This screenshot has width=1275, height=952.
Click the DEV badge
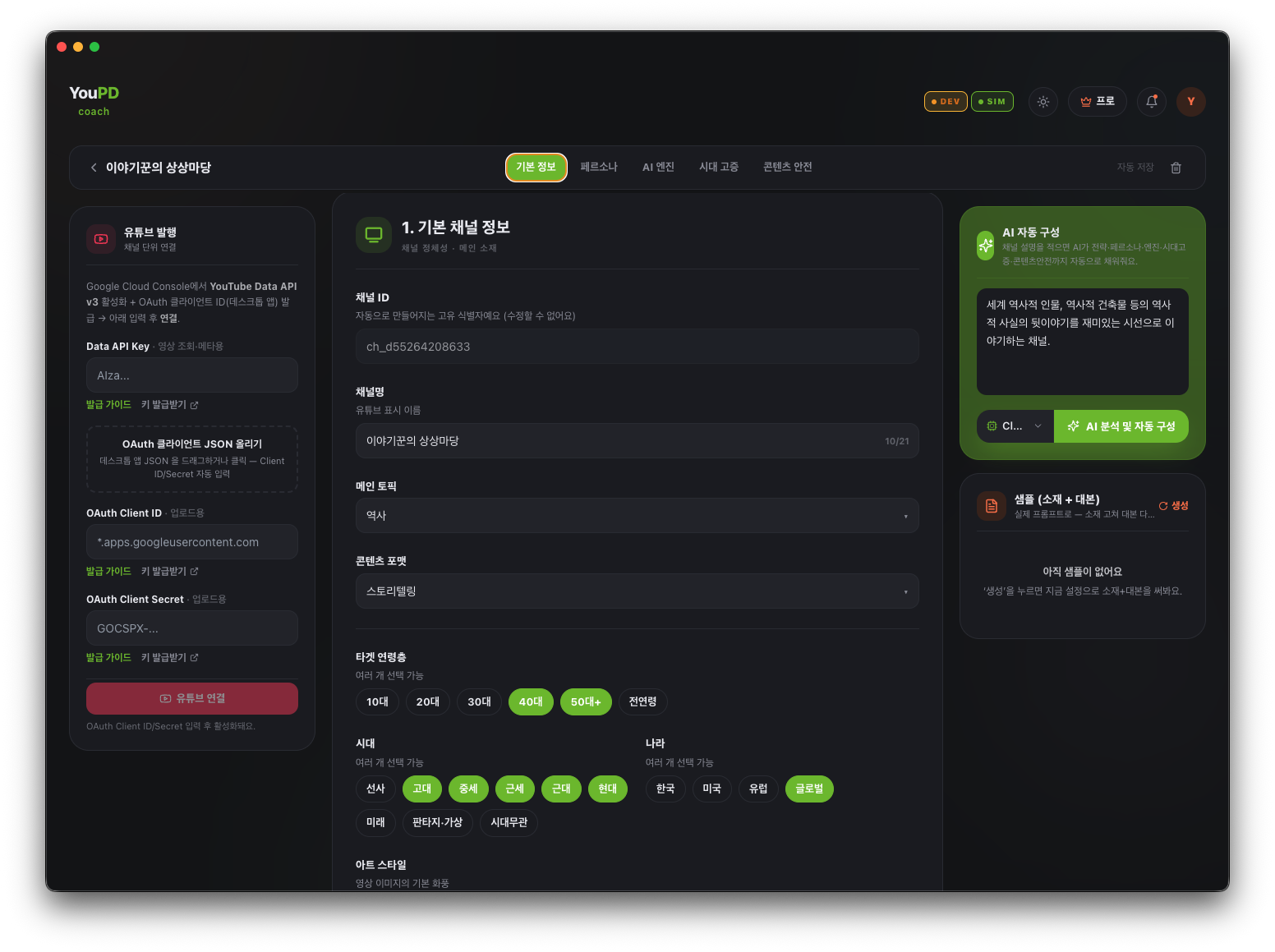[x=946, y=102]
